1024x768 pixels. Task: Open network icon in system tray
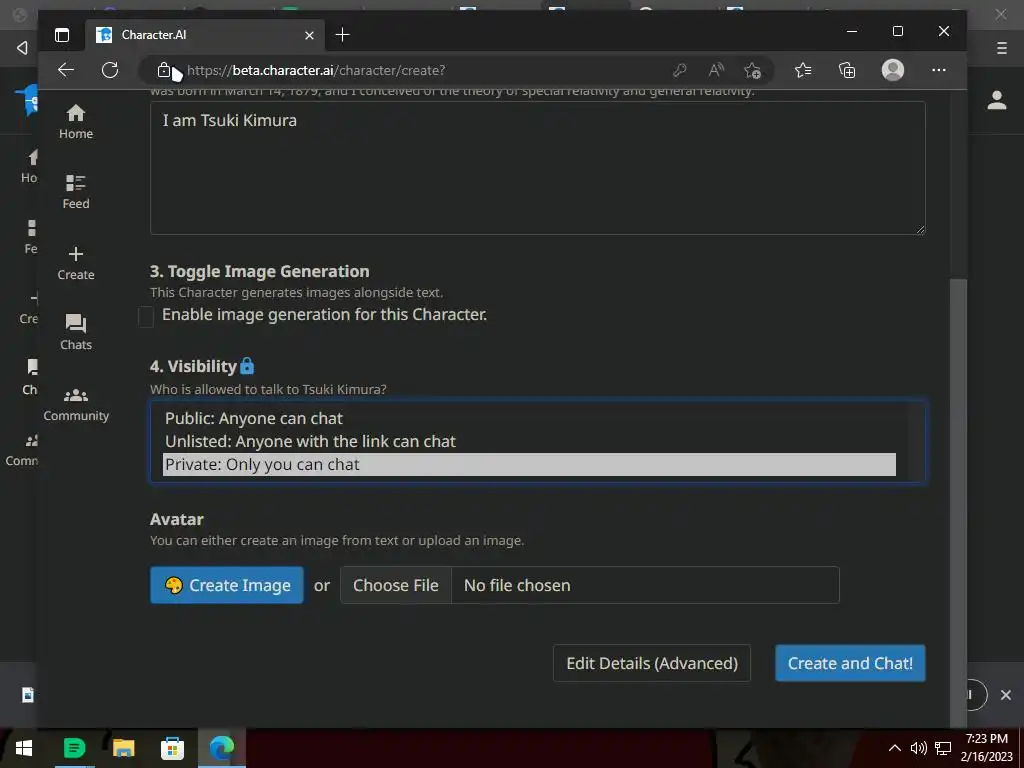[942, 748]
